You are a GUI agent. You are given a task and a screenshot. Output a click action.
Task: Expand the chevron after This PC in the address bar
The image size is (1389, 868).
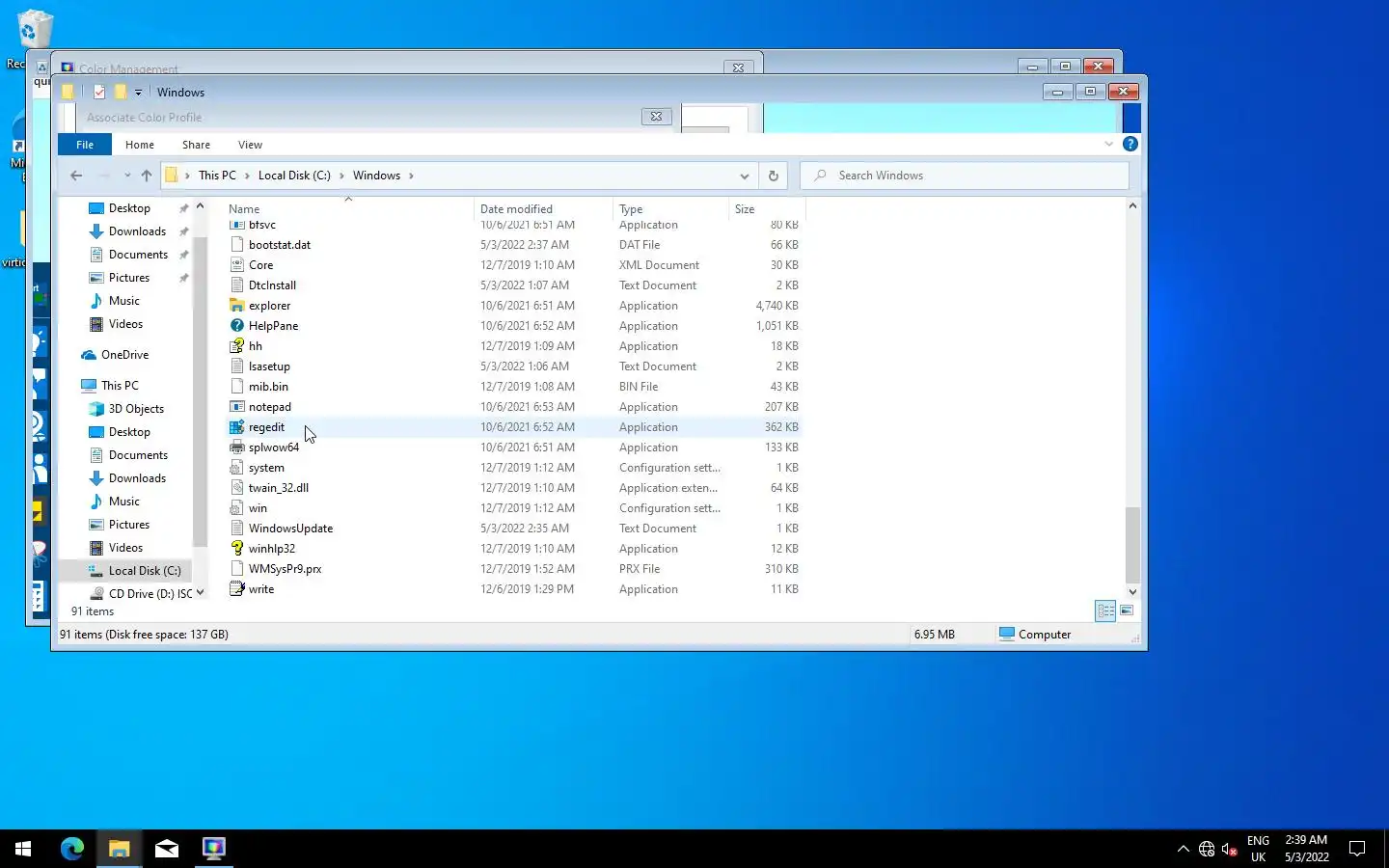click(x=247, y=176)
